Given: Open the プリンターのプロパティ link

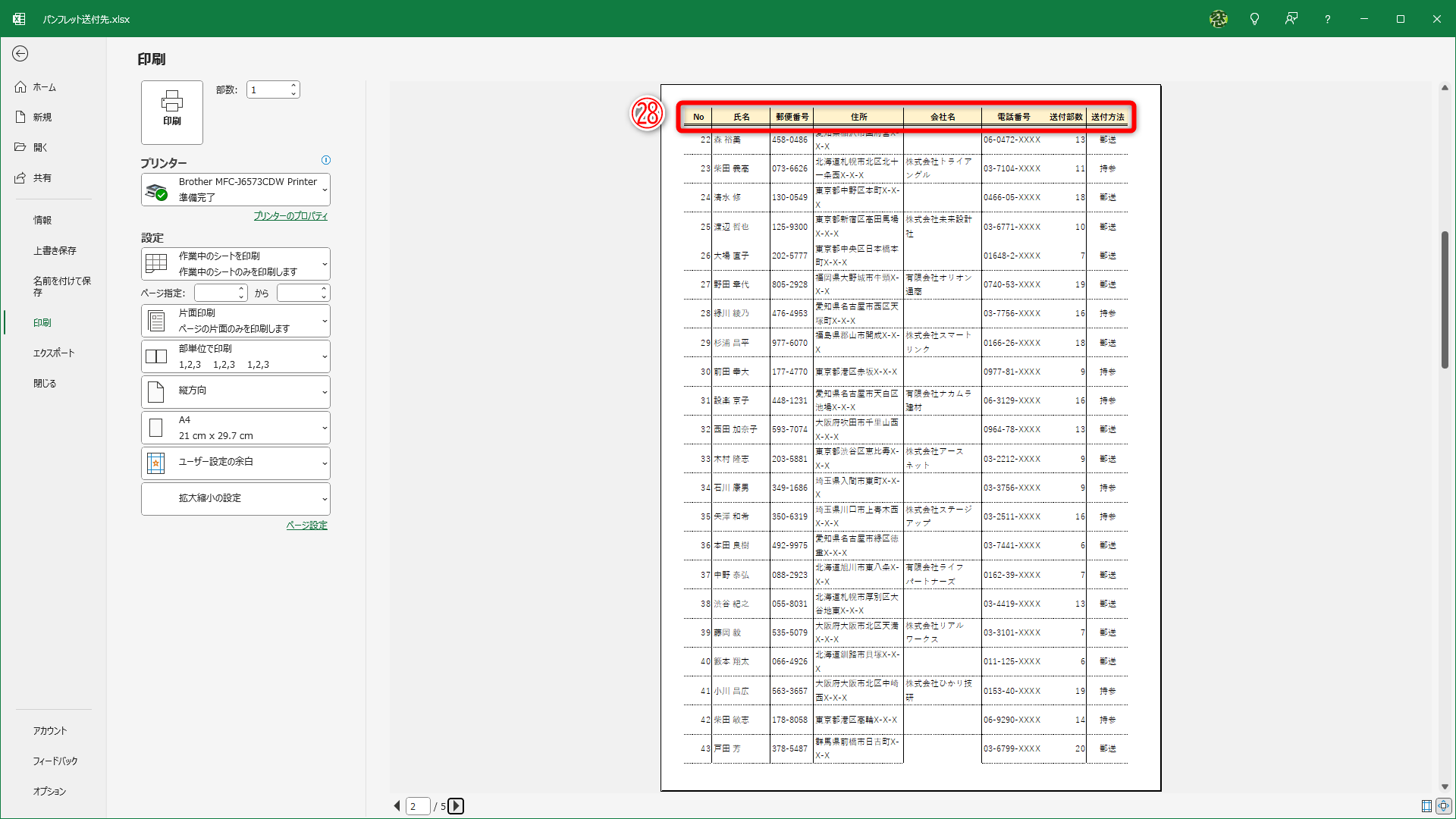Looking at the screenshot, I should (290, 216).
